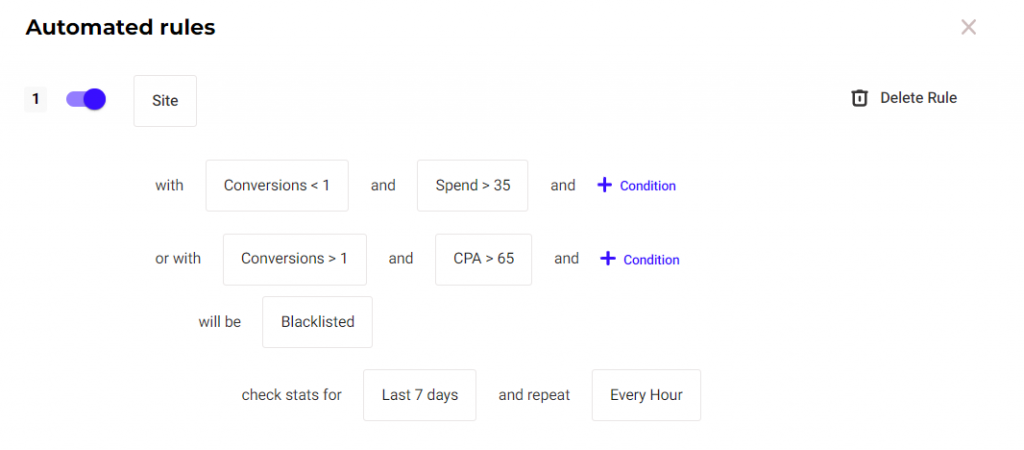
Task: Click plus icon in 'or with' row
Action: 608,259
